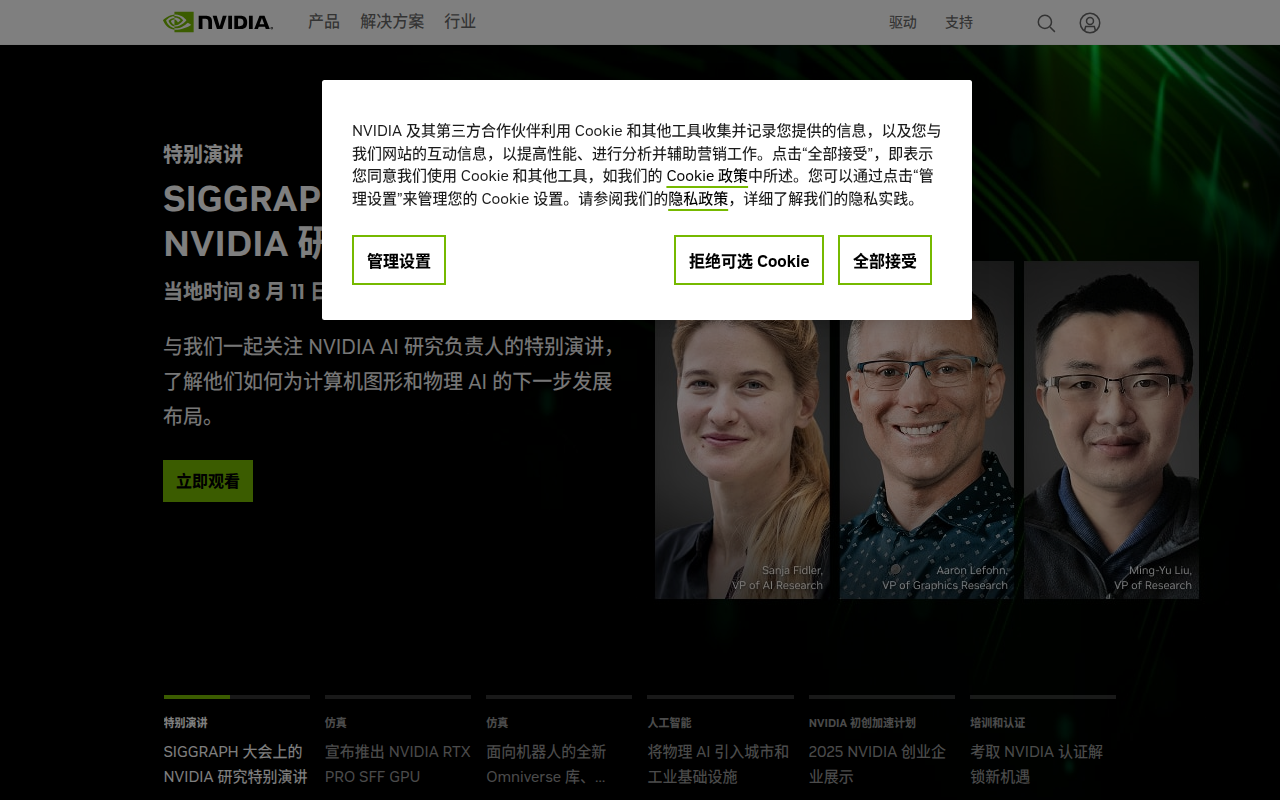This screenshot has width=1280, height=800.
Task: Click 拒绝可选 Cookie button
Action: click(749, 260)
